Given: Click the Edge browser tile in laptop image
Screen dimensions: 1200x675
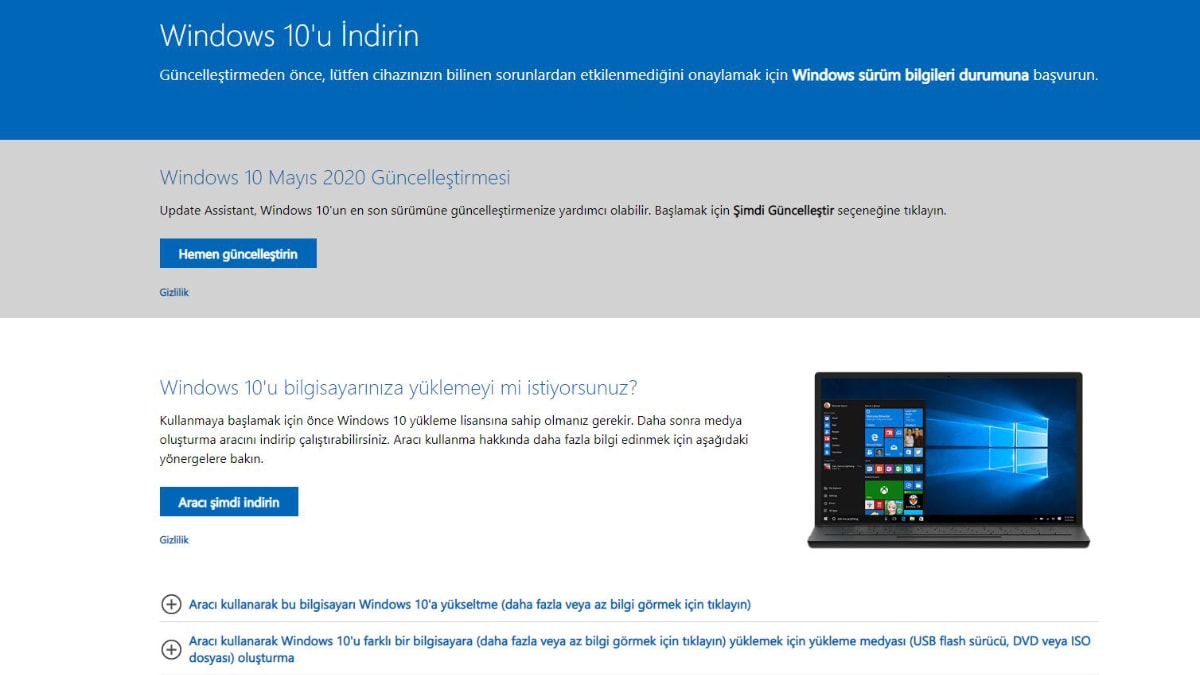Looking at the screenshot, I should (x=874, y=437).
